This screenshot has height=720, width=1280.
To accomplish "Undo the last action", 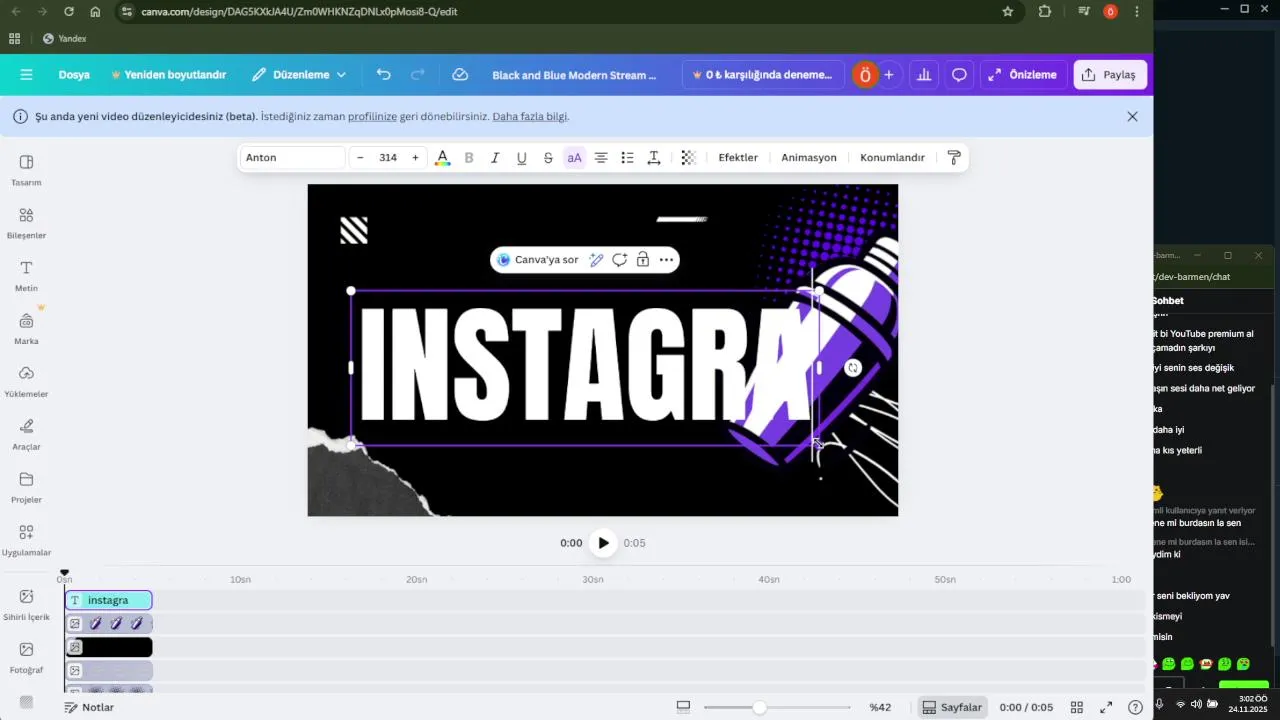I will tap(384, 75).
